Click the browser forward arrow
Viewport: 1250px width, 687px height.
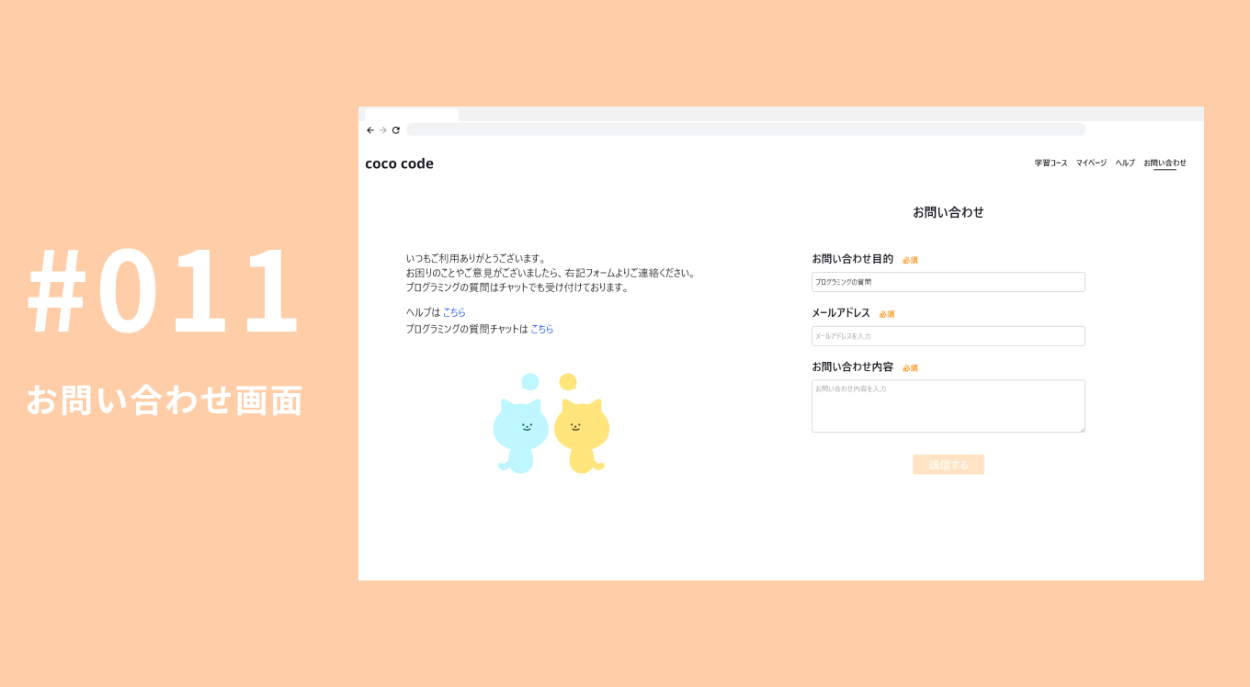pyautogui.click(x=383, y=130)
